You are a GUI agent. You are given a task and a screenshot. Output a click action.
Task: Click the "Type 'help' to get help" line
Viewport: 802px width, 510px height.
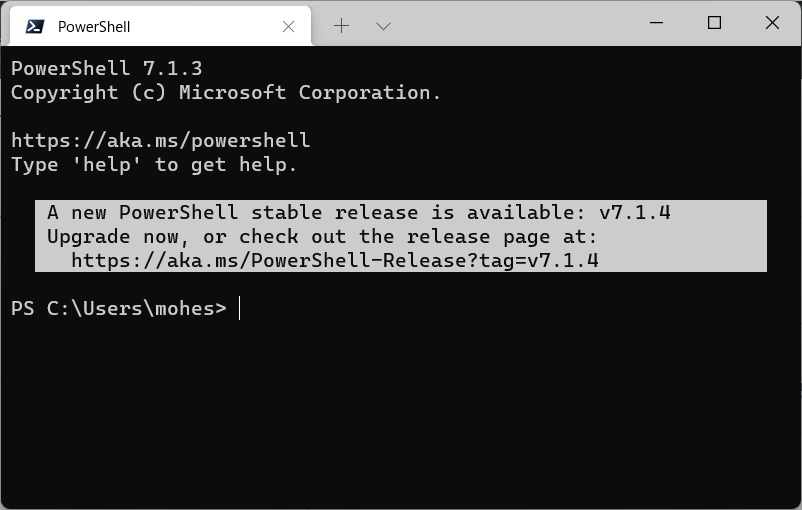pyautogui.click(x=154, y=165)
